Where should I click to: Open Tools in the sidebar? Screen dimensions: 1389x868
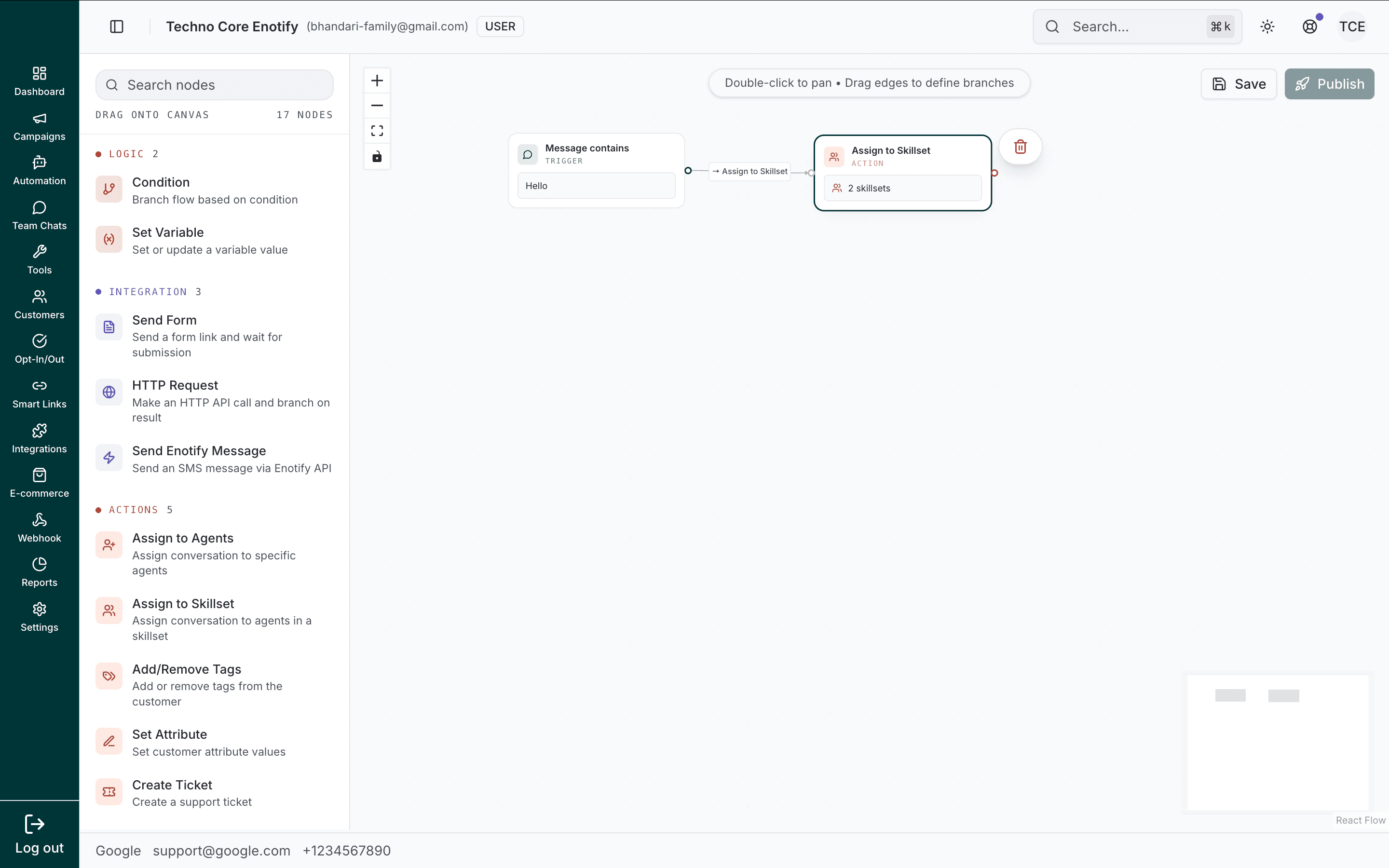click(39, 259)
